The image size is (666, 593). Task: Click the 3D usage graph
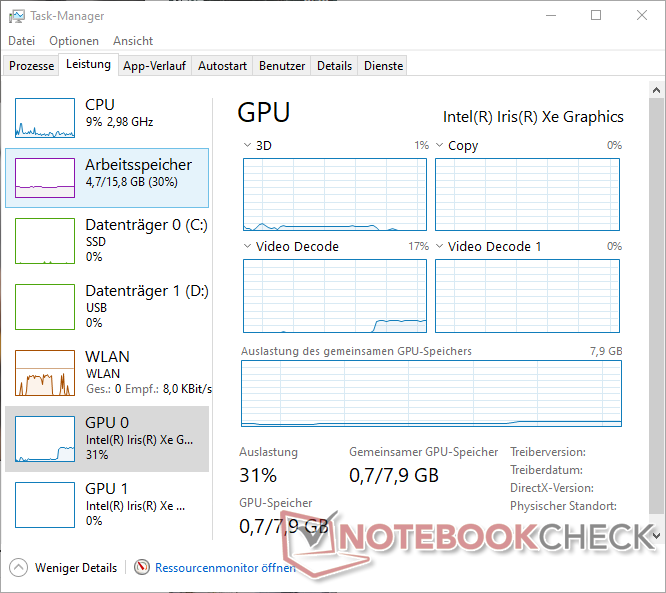click(335, 195)
